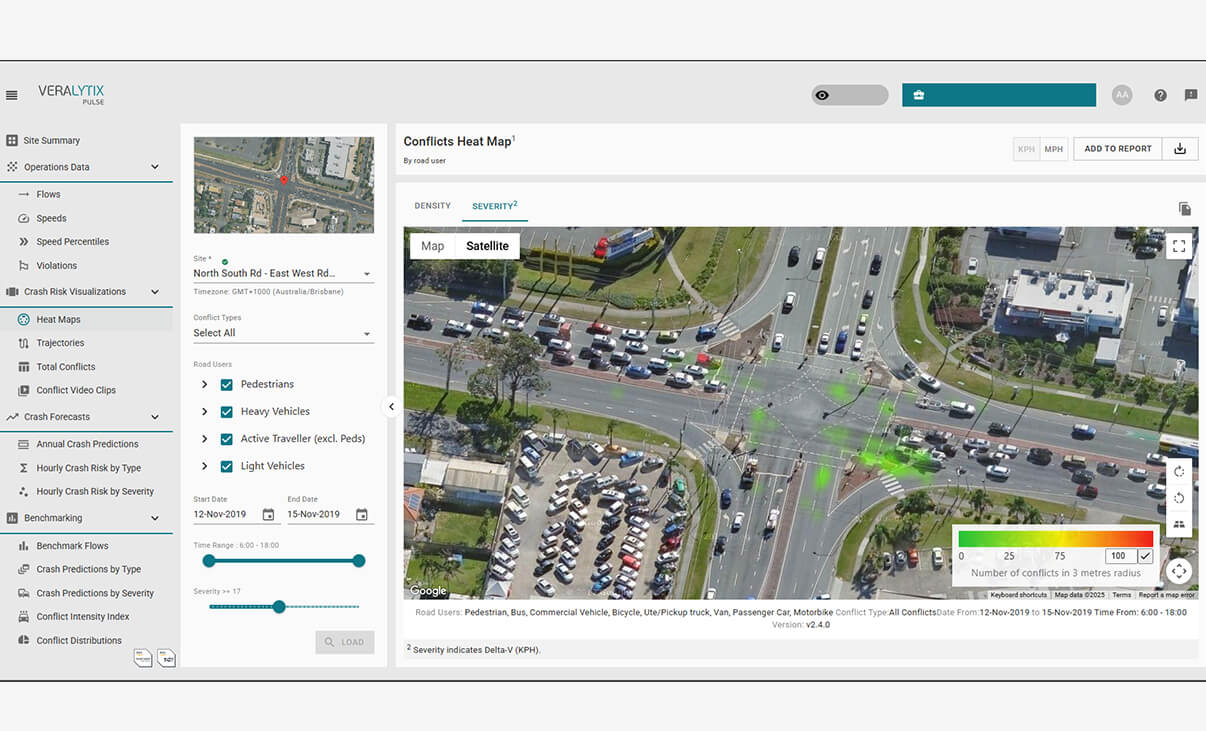Click the download icon beside ADD TO REPORT
The width and height of the screenshot is (1206, 731).
pos(1180,147)
